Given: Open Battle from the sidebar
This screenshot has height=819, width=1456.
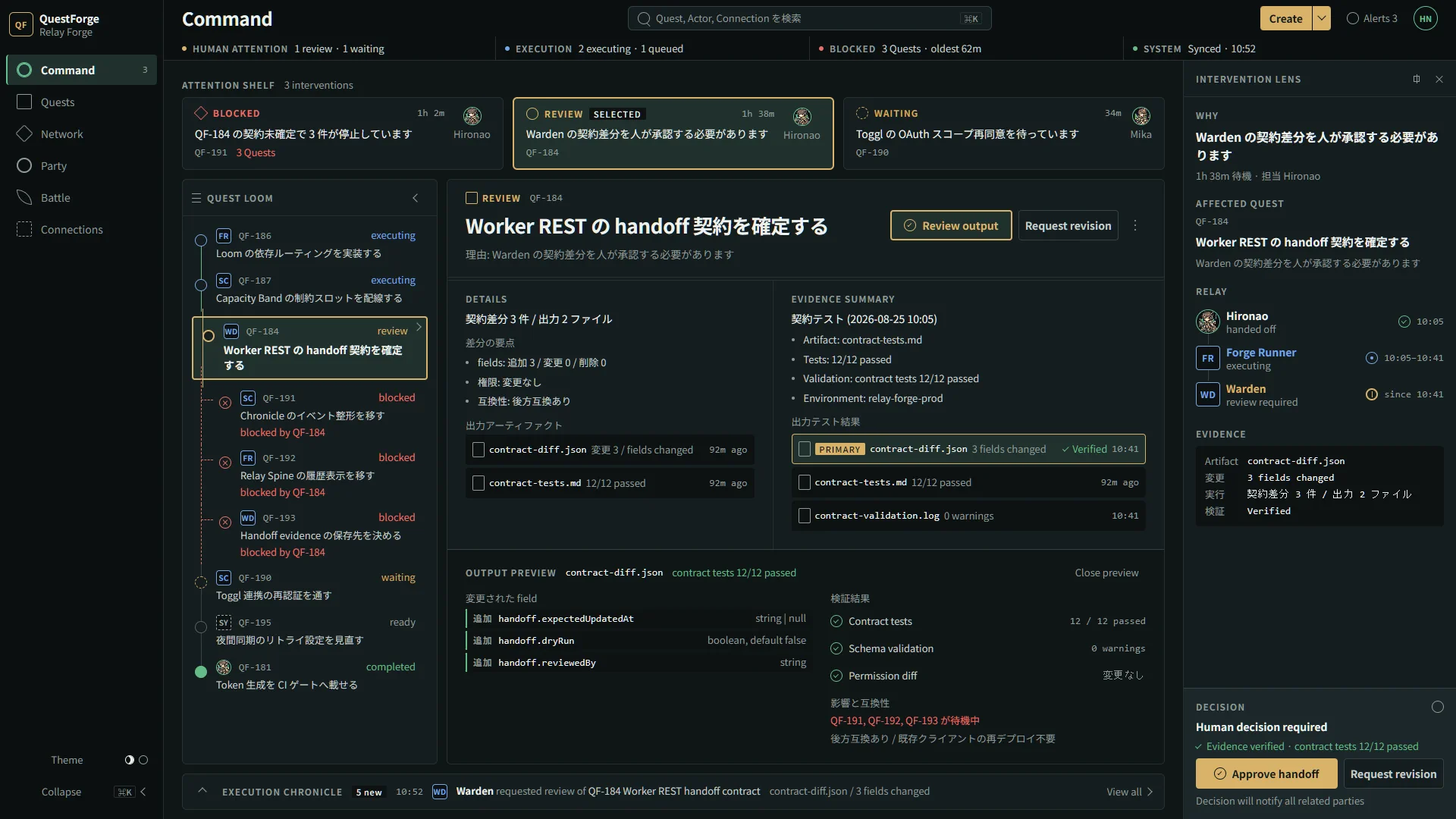Looking at the screenshot, I should (x=81, y=197).
